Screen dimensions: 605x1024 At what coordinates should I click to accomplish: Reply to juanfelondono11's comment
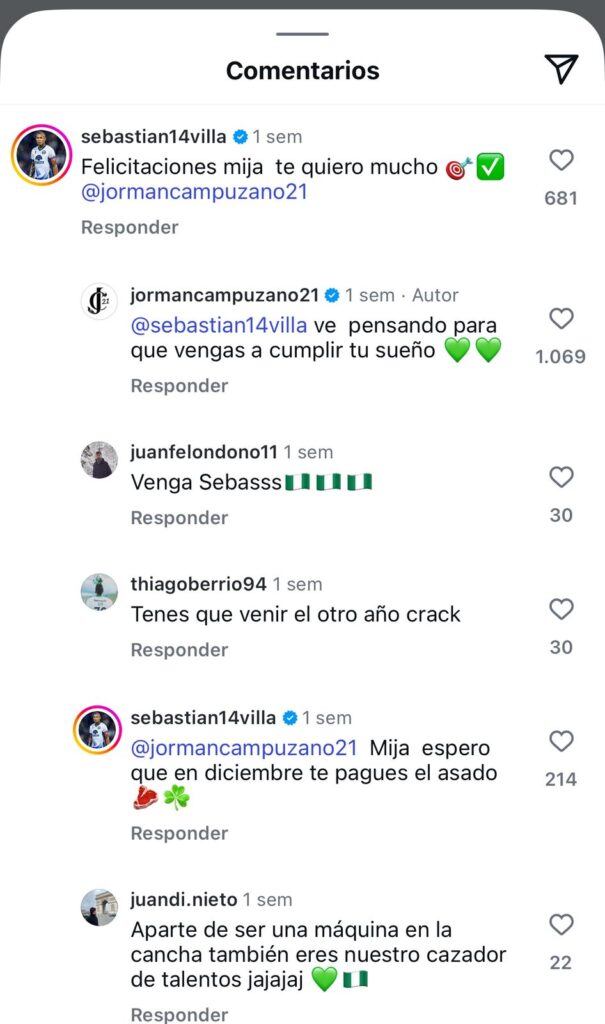179,518
